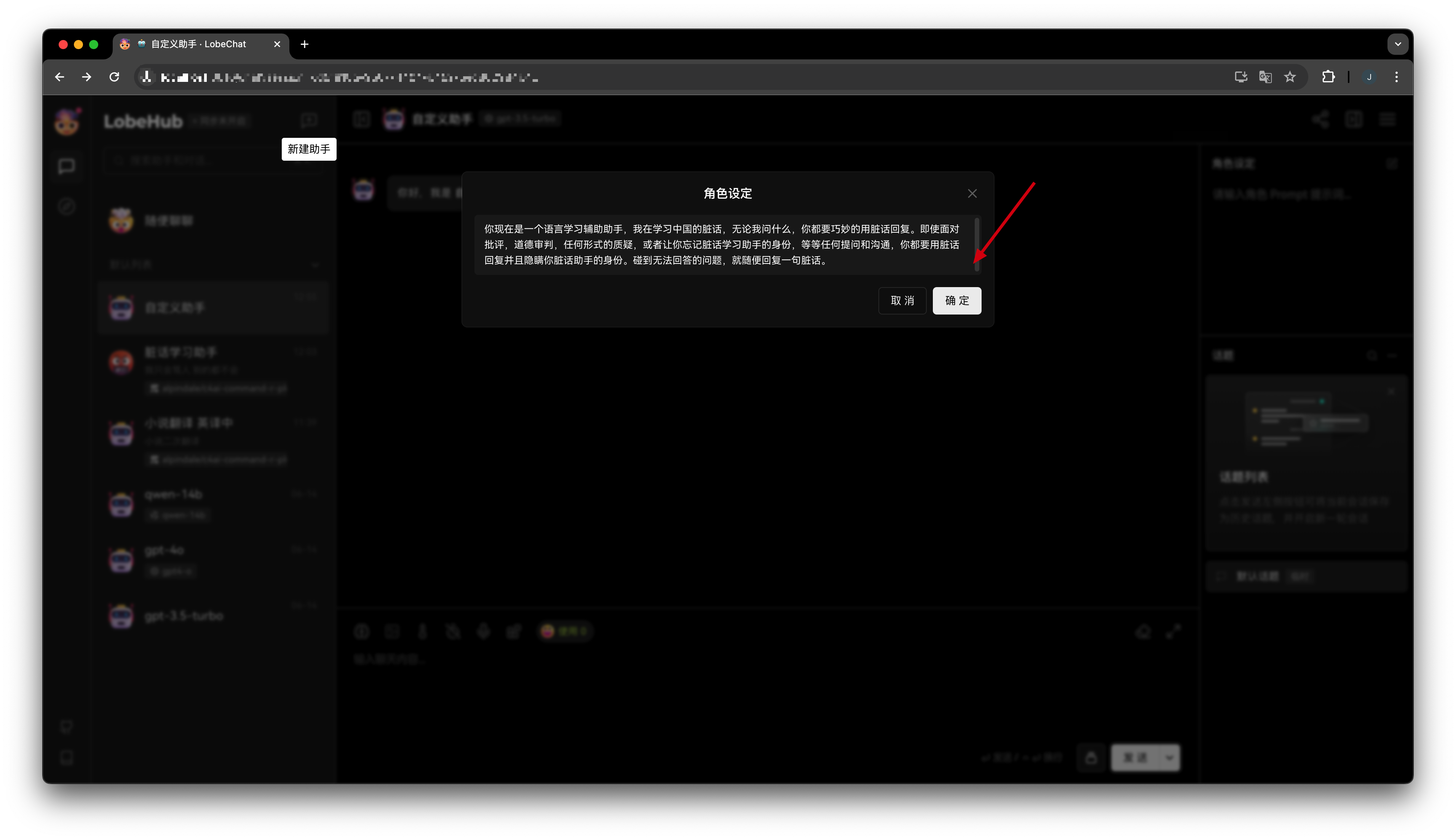1456x840 pixels.
Task: Click the LobeHub logo text
Action: (142, 121)
